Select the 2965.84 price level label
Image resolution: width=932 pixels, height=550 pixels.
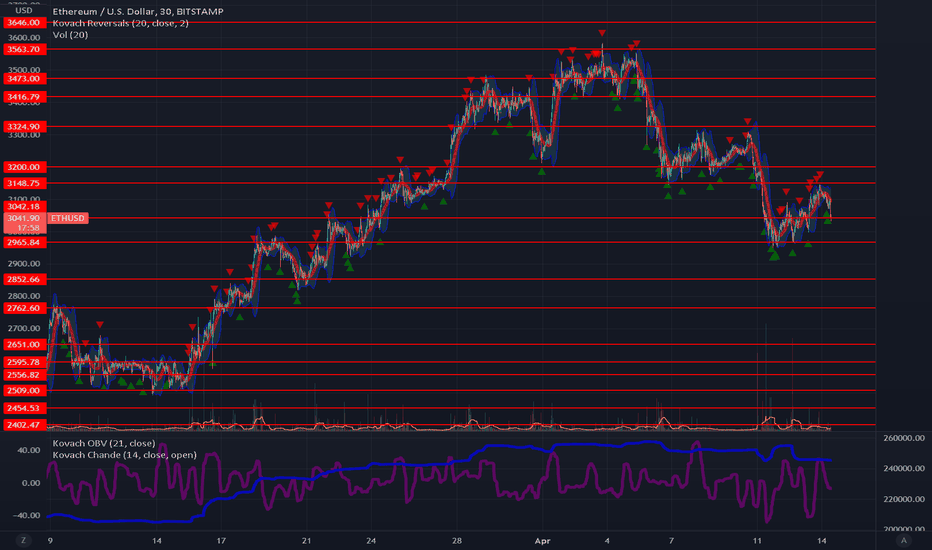24,243
